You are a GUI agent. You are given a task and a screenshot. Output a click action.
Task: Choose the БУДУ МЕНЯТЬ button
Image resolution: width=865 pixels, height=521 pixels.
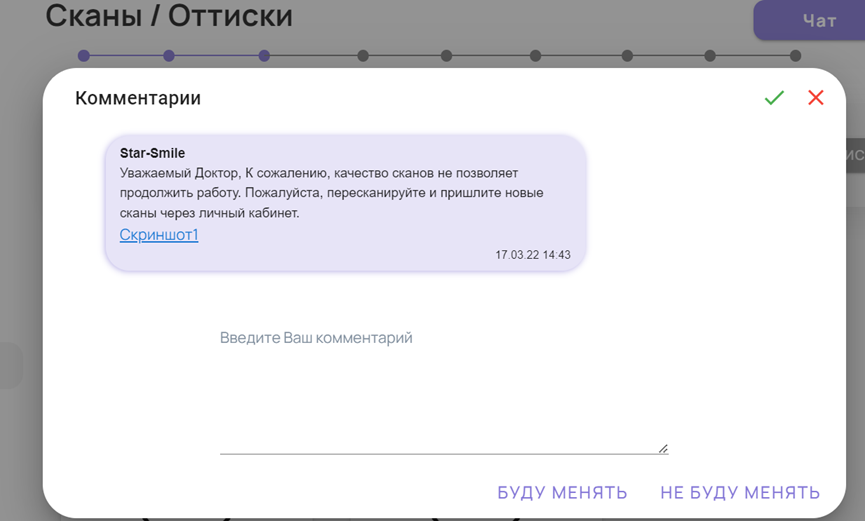coord(562,492)
